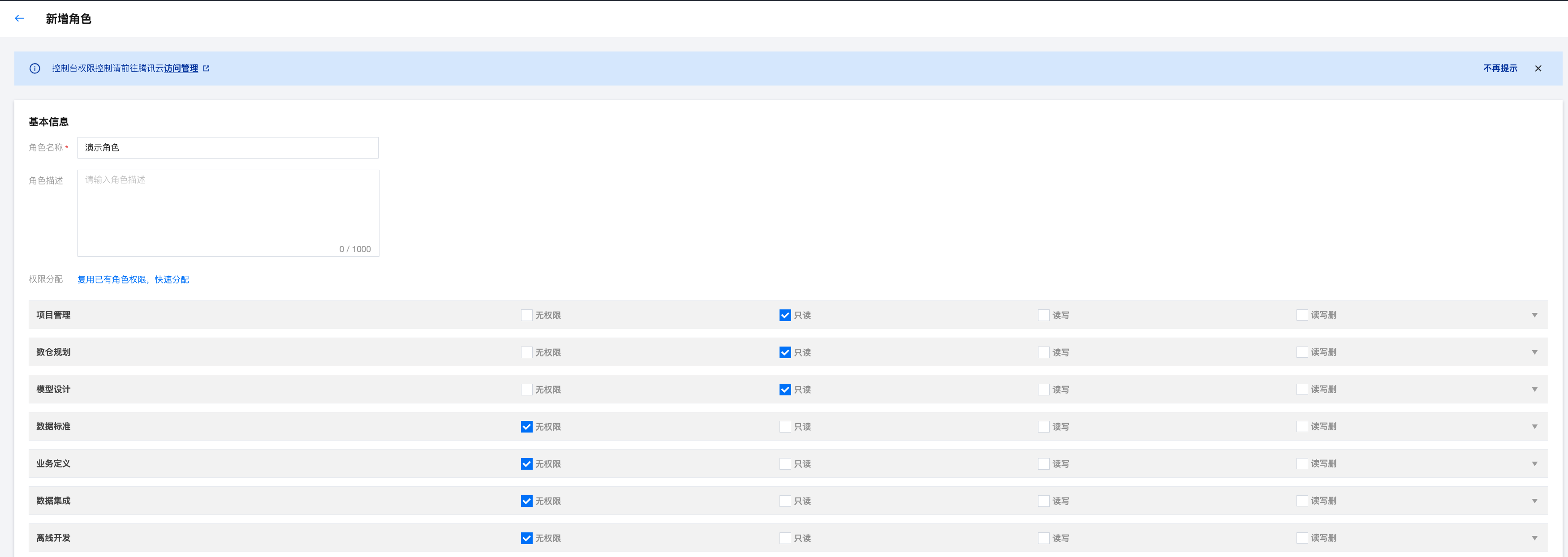Click the external link icon beside 访问管理
Screen dimensions: 1568x557
pyautogui.click(x=207, y=69)
